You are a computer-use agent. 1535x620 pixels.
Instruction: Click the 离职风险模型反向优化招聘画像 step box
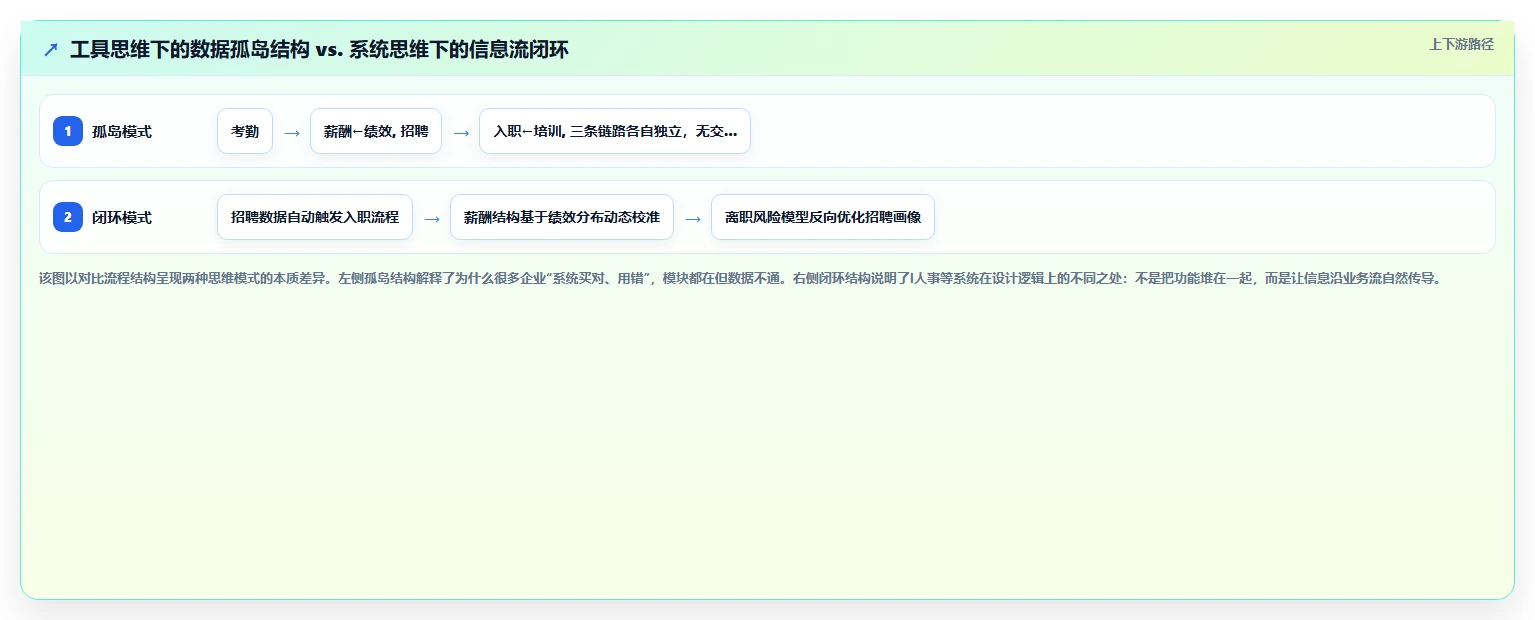pyautogui.click(x=823, y=217)
